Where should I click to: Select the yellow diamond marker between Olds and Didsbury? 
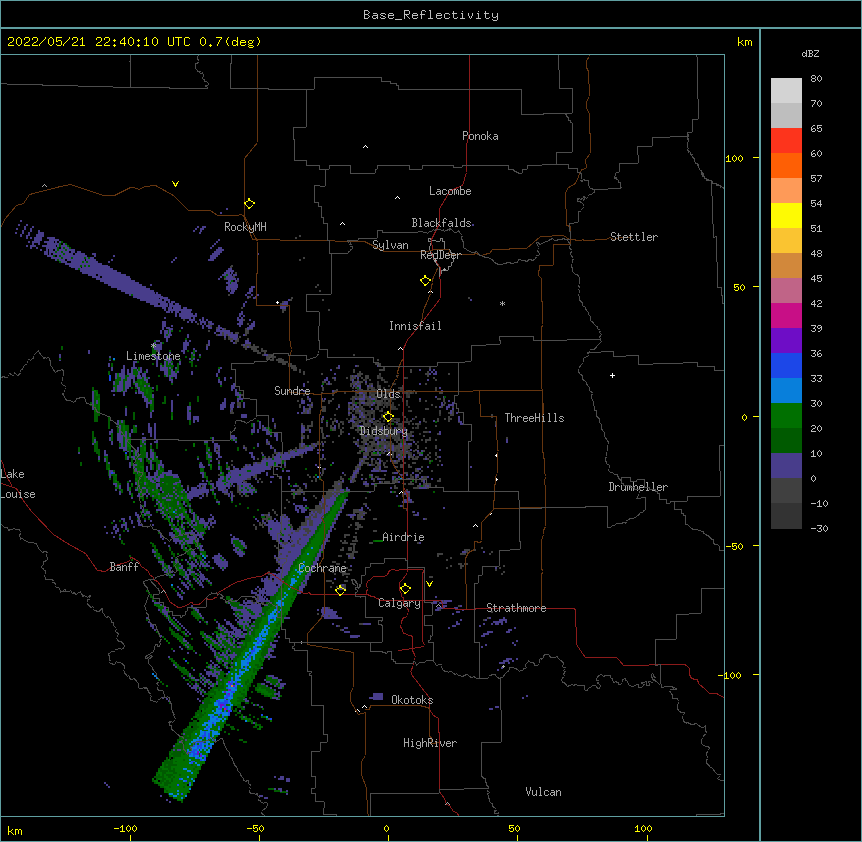(388, 417)
